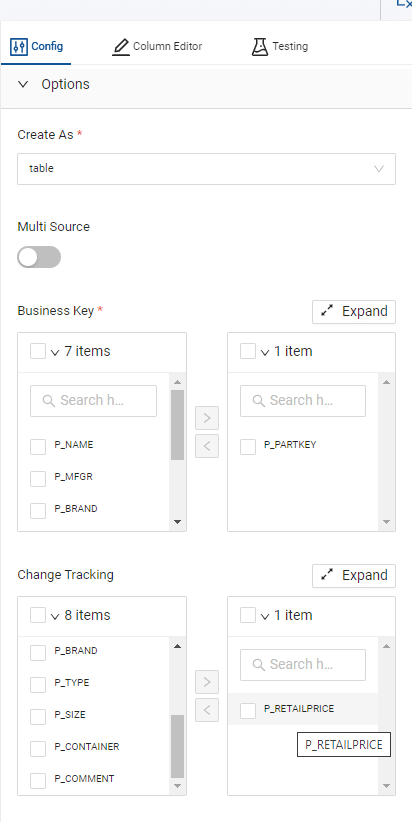Check P_RETAILPRICE in Change Tracking
Viewport: 412px width, 822px height.
tap(248, 711)
